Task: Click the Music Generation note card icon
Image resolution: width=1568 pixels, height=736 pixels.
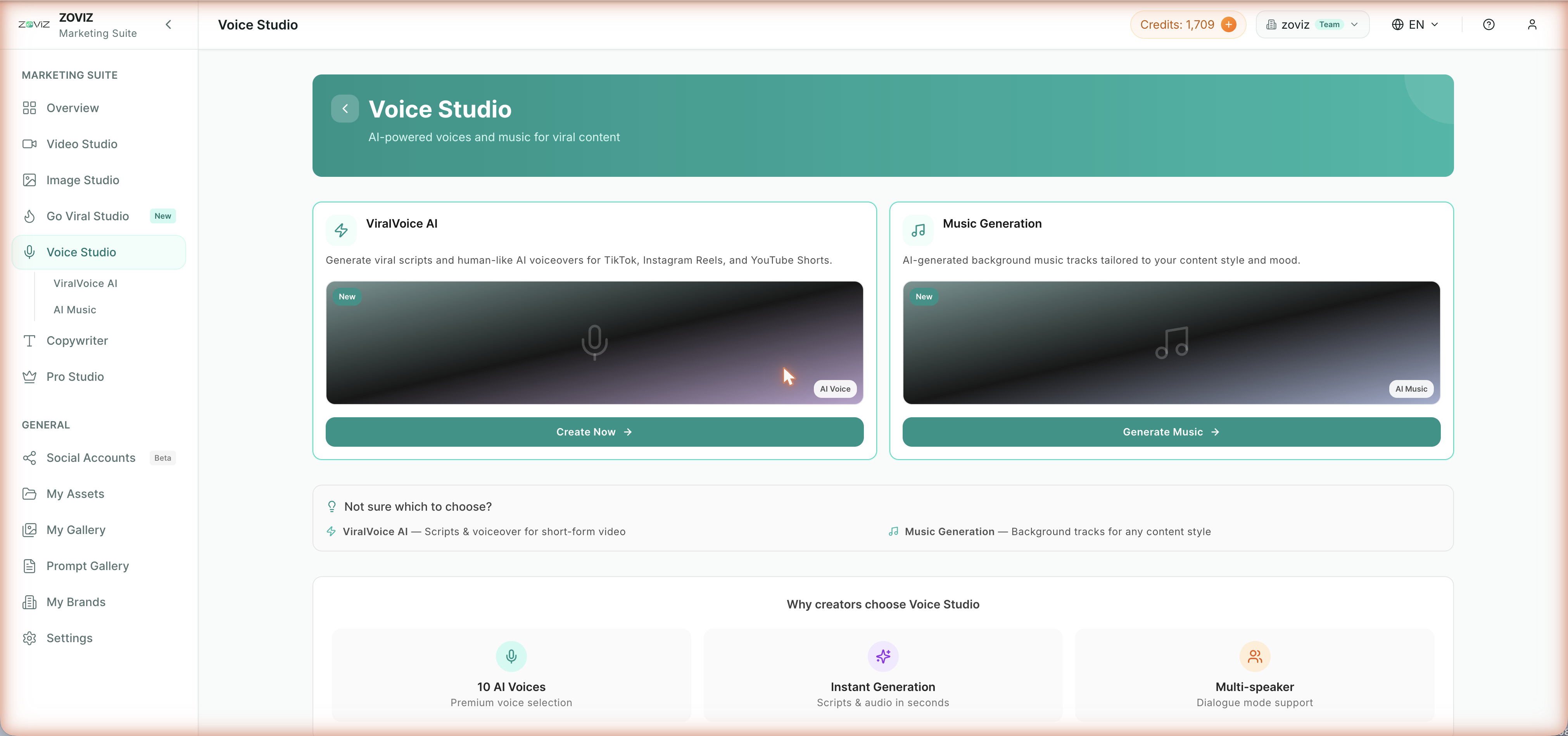Action: point(918,230)
